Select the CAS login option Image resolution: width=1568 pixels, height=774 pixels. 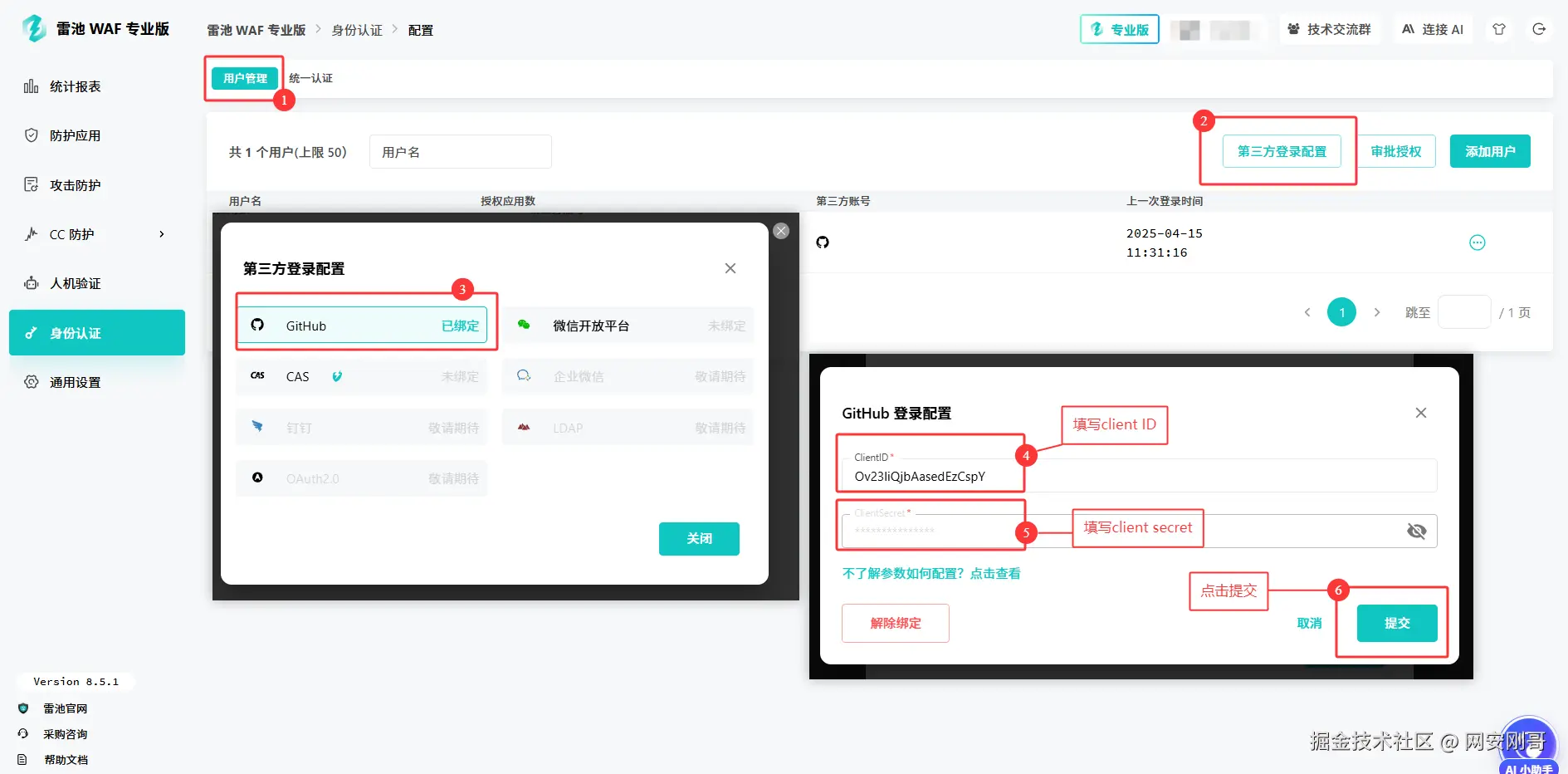[362, 375]
